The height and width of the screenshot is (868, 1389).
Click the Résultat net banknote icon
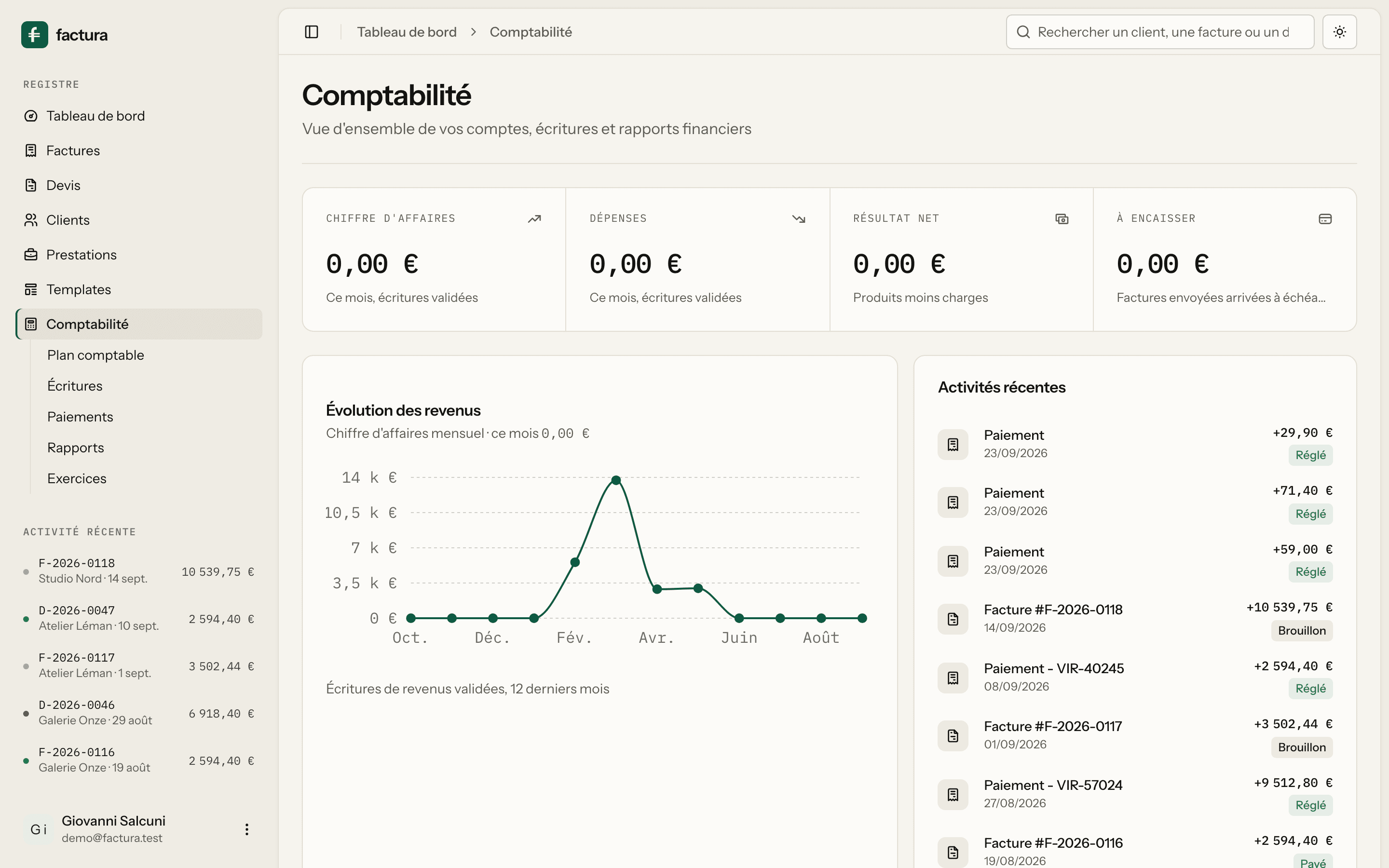(x=1062, y=219)
